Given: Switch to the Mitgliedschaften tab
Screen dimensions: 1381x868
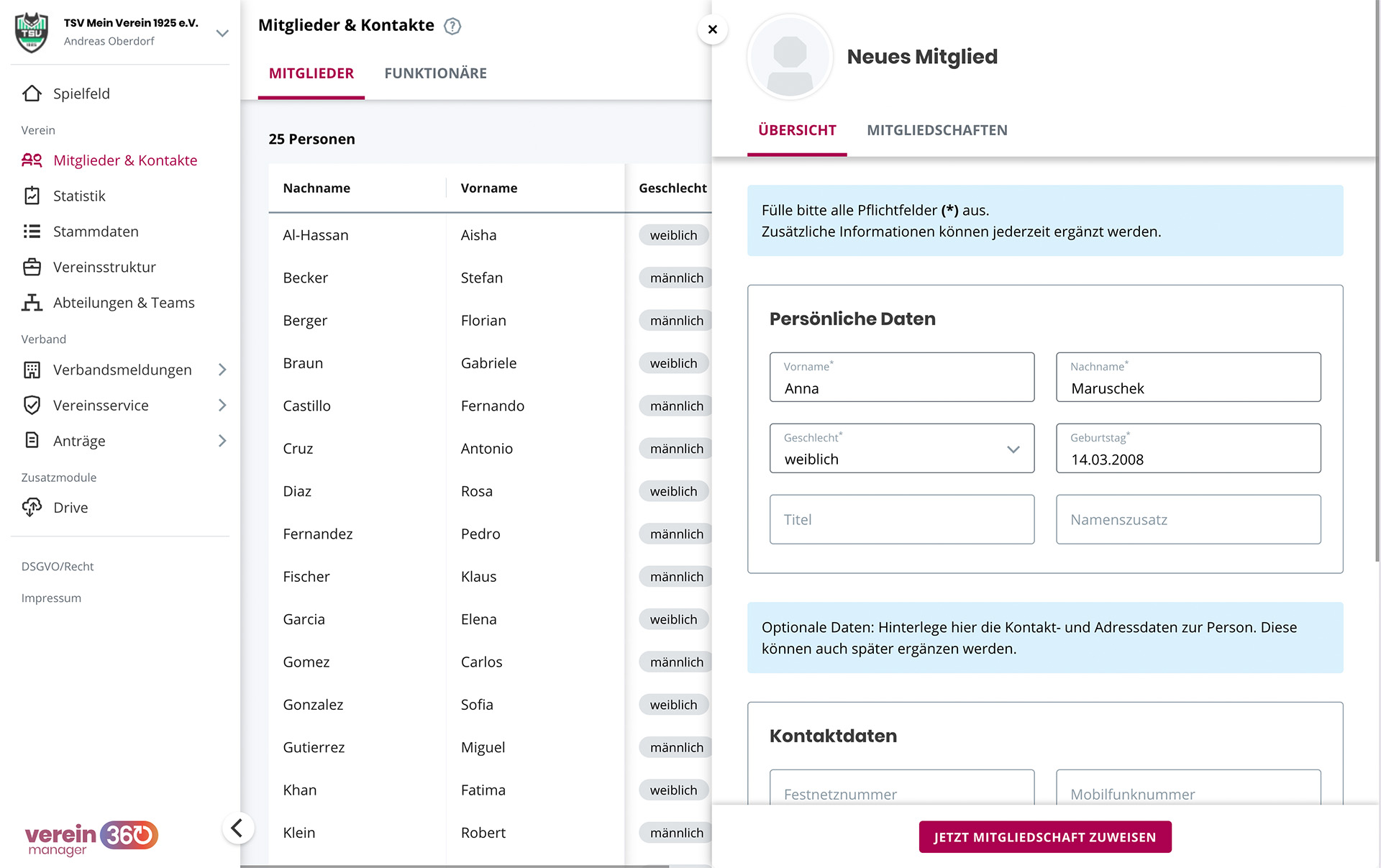Looking at the screenshot, I should pyautogui.click(x=936, y=130).
